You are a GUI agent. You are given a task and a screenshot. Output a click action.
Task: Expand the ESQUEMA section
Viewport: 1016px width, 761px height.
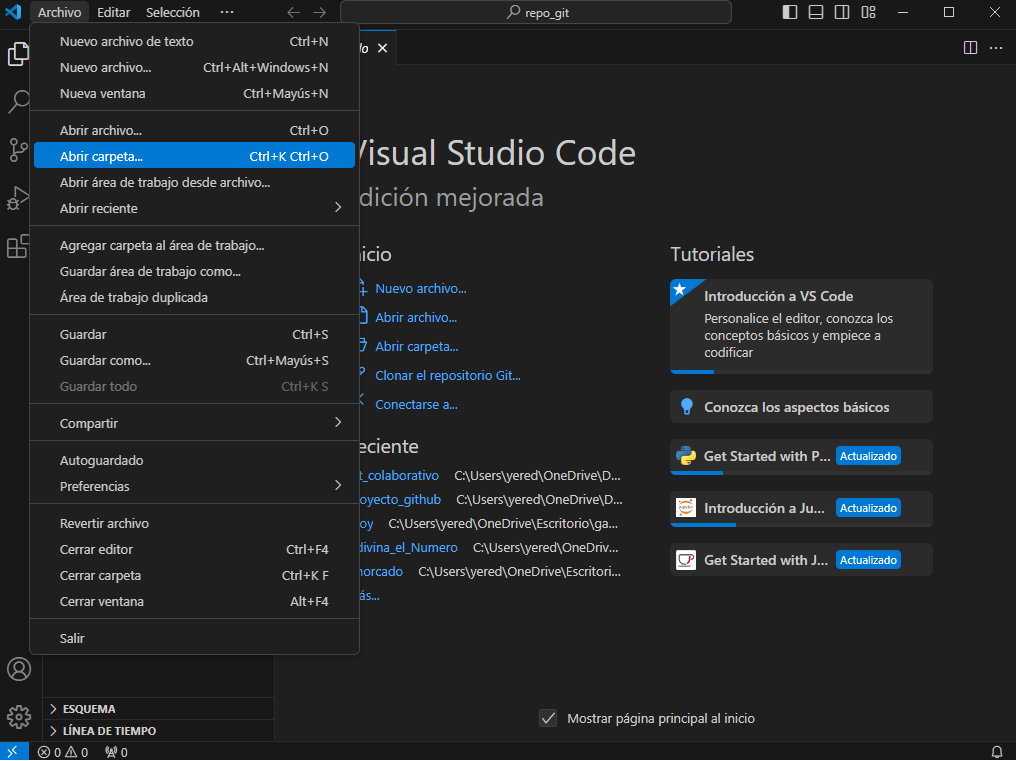(159, 708)
